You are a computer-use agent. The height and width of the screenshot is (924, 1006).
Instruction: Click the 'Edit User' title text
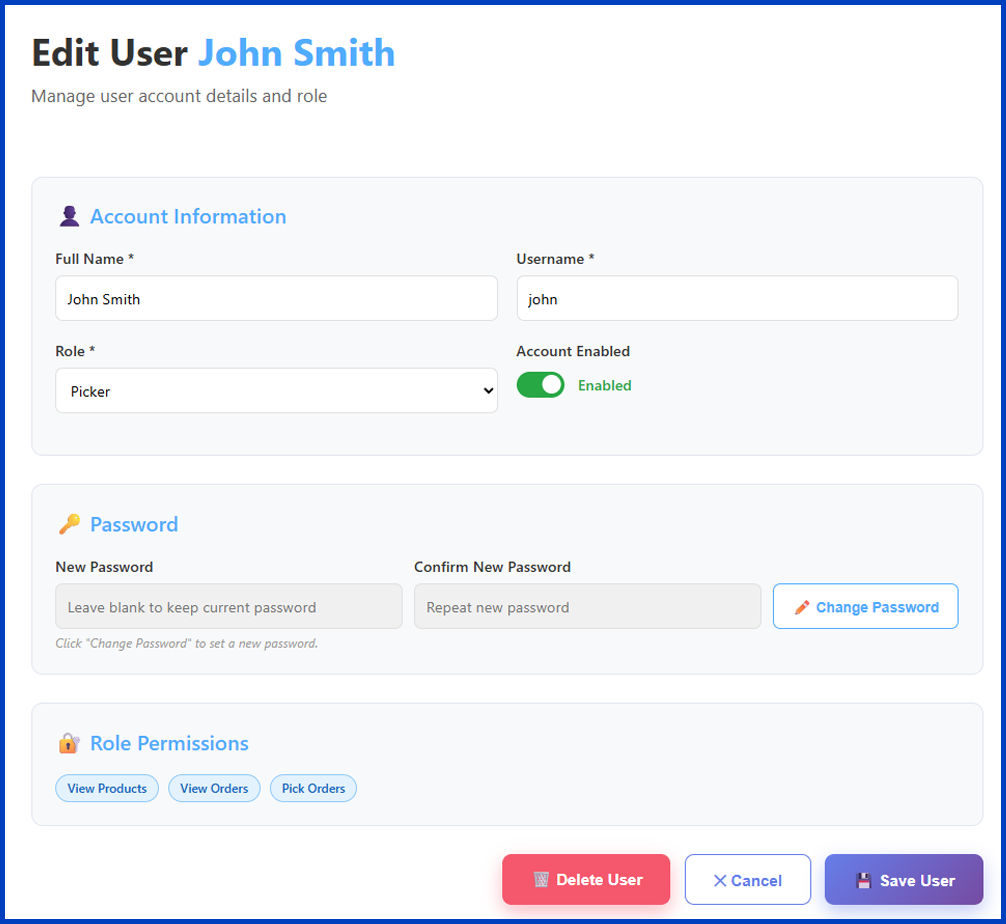110,53
